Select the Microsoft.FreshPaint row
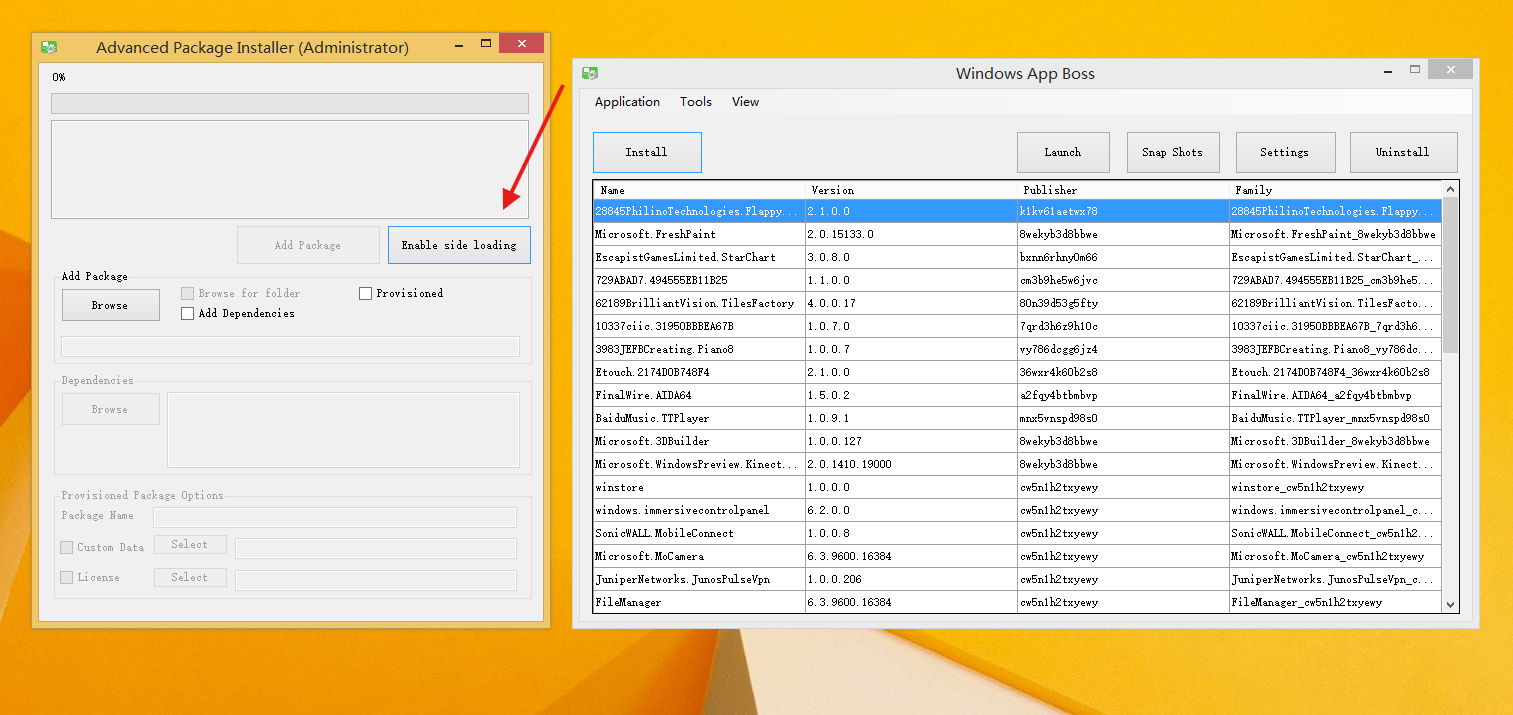Viewport: 1513px width, 715px height. pos(1018,234)
